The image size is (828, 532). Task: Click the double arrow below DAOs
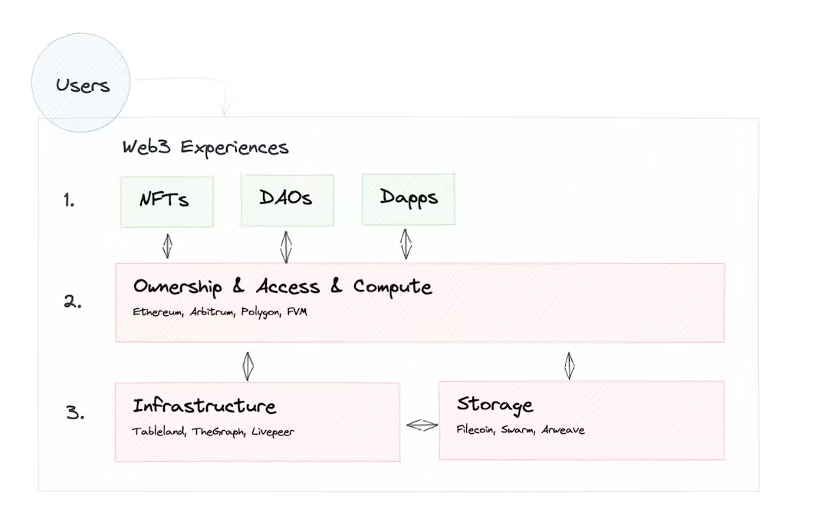[x=286, y=247]
